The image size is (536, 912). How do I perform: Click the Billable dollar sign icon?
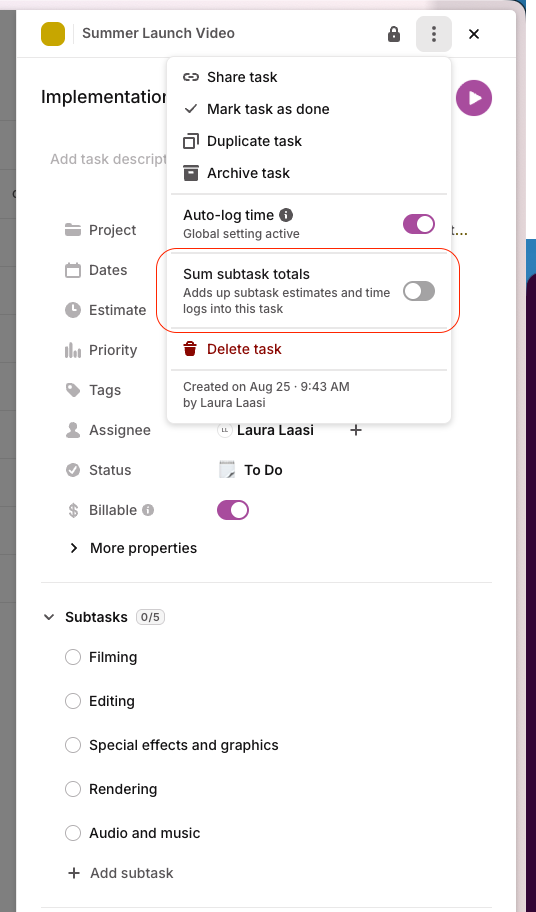coord(73,510)
